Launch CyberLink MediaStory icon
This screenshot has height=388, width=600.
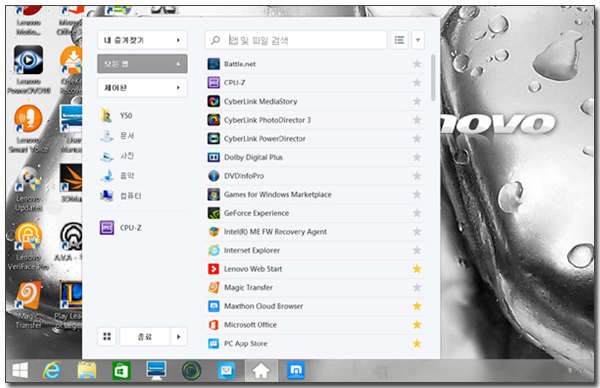click(x=214, y=101)
